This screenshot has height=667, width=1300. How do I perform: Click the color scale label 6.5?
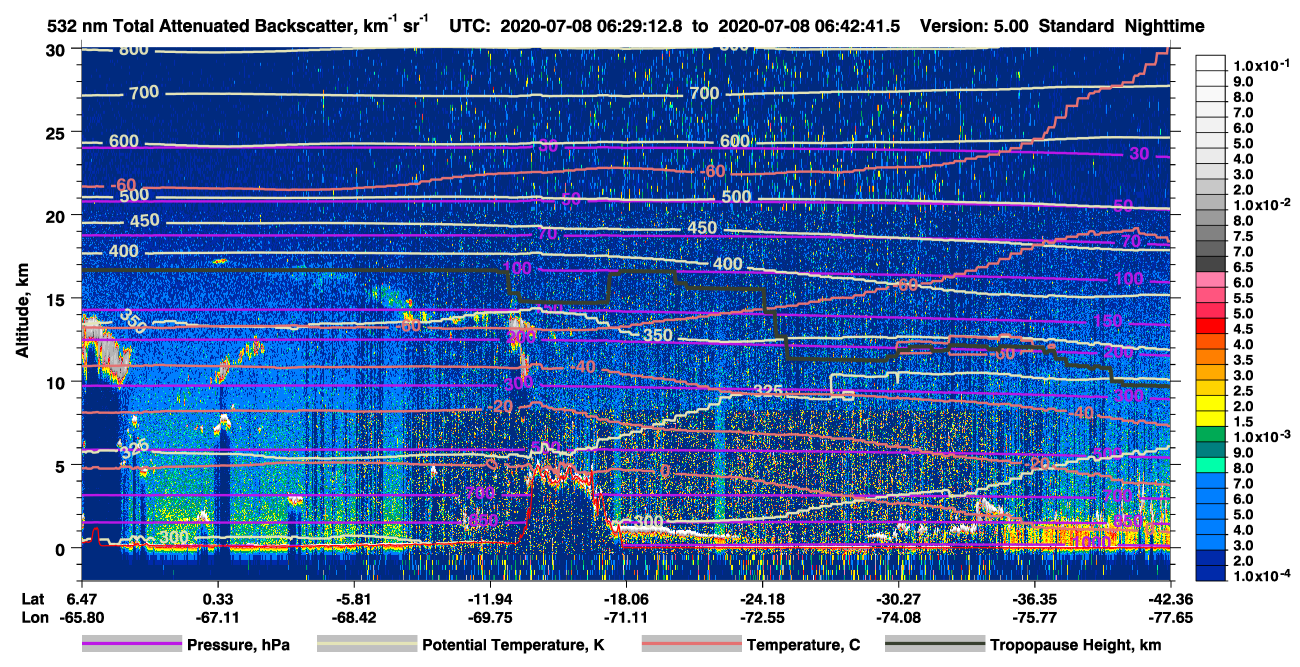coord(1243,267)
